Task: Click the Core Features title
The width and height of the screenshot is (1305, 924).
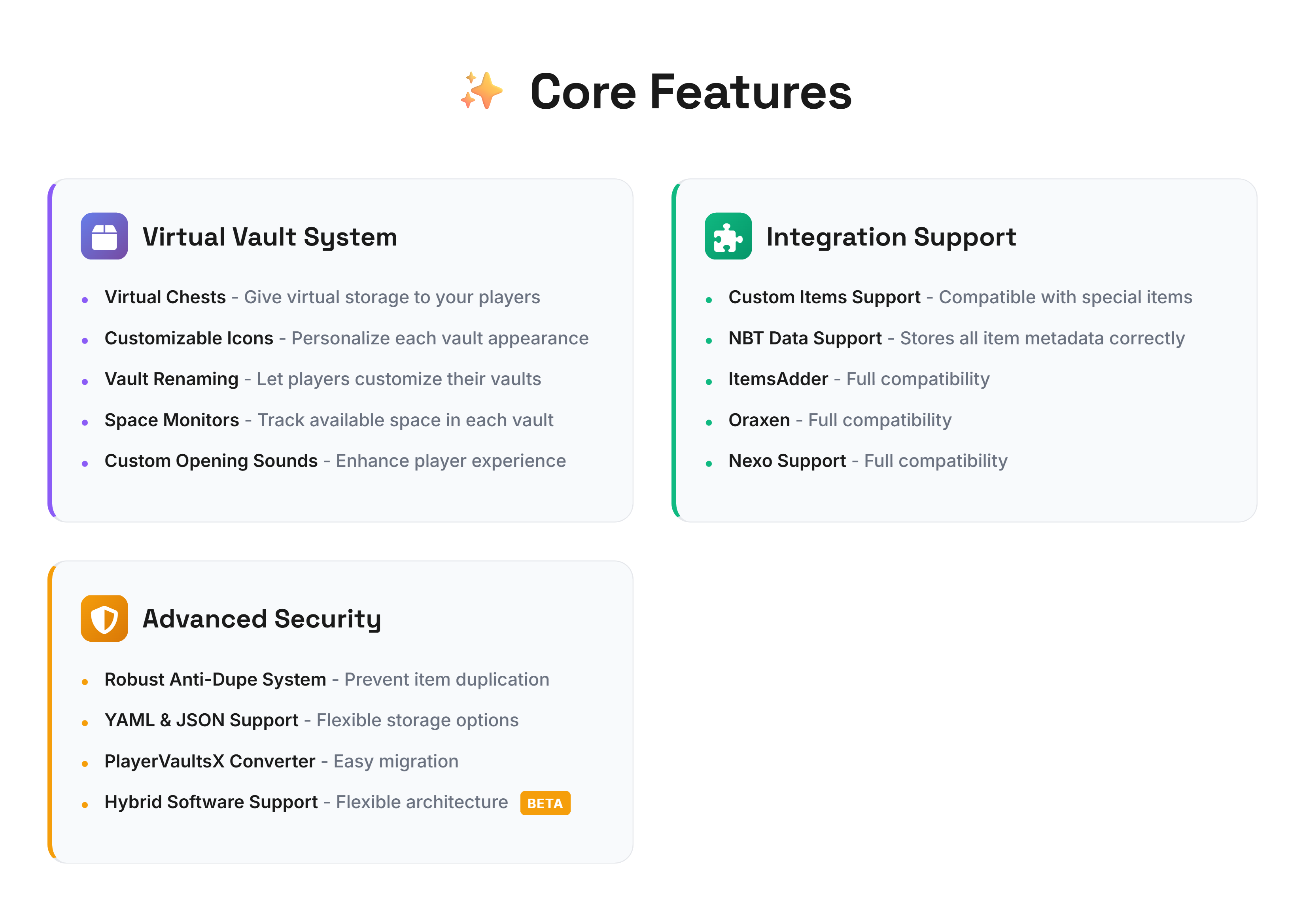Action: pyautogui.click(x=690, y=92)
